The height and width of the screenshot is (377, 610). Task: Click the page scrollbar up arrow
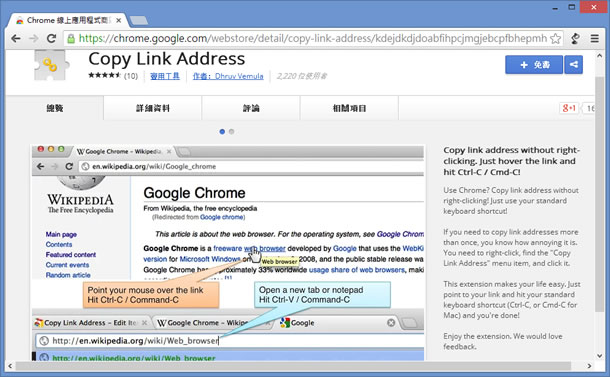click(599, 56)
